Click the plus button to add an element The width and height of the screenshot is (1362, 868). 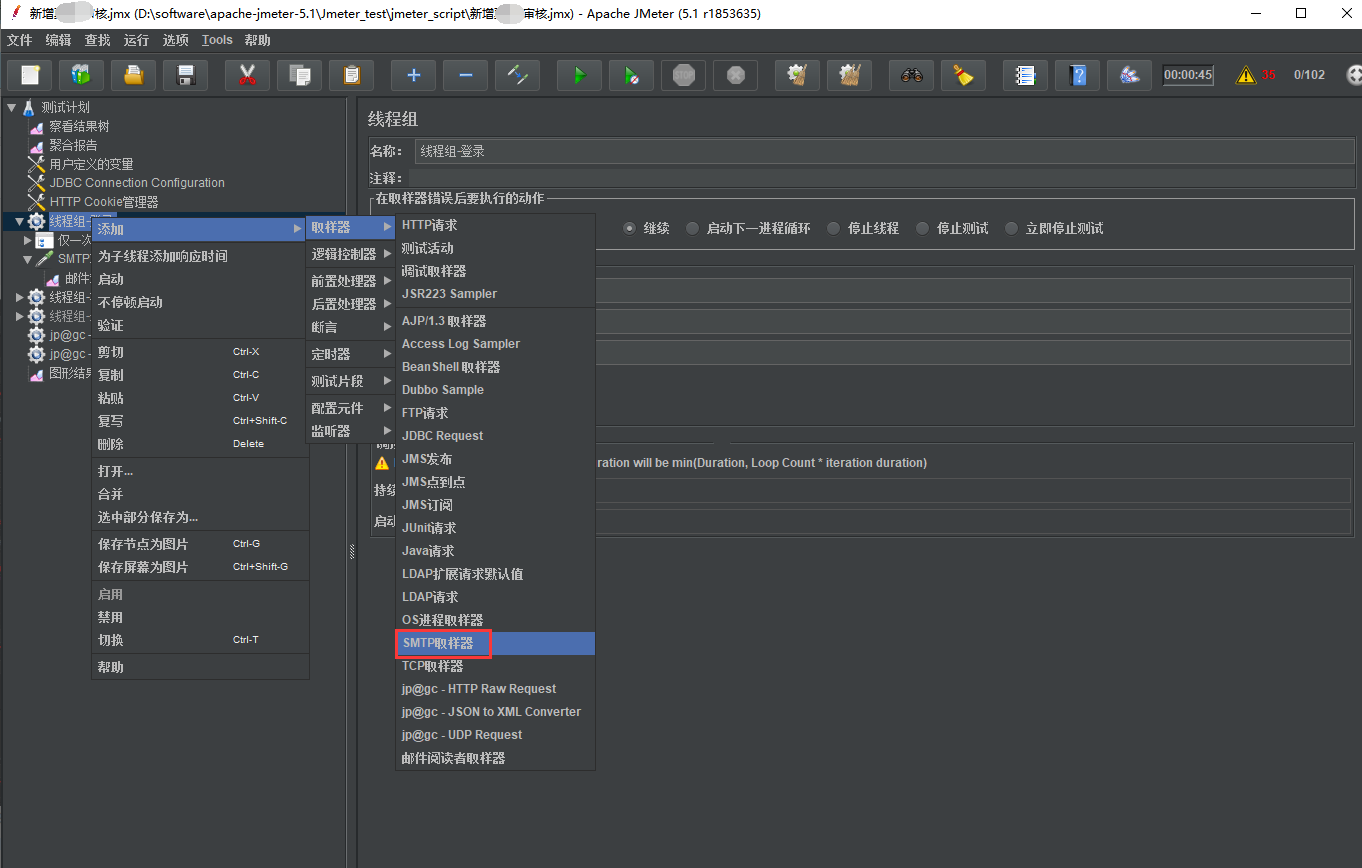click(413, 75)
